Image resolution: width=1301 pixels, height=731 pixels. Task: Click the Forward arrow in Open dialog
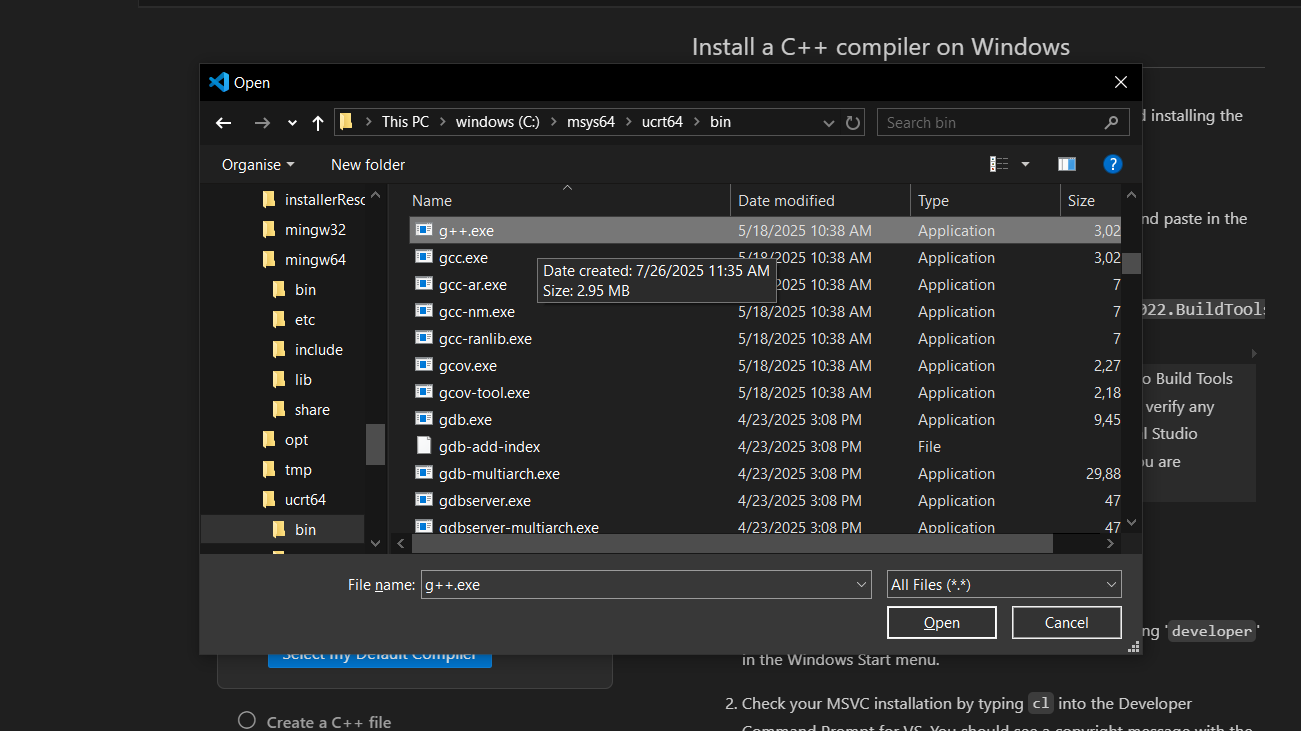tap(262, 123)
